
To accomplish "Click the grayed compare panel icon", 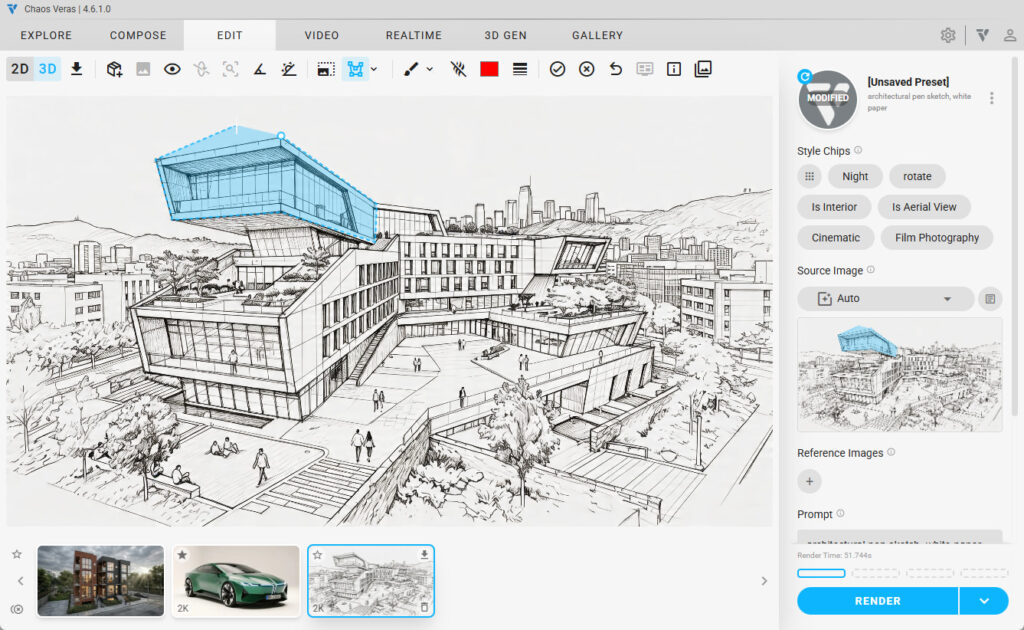I will (645, 69).
